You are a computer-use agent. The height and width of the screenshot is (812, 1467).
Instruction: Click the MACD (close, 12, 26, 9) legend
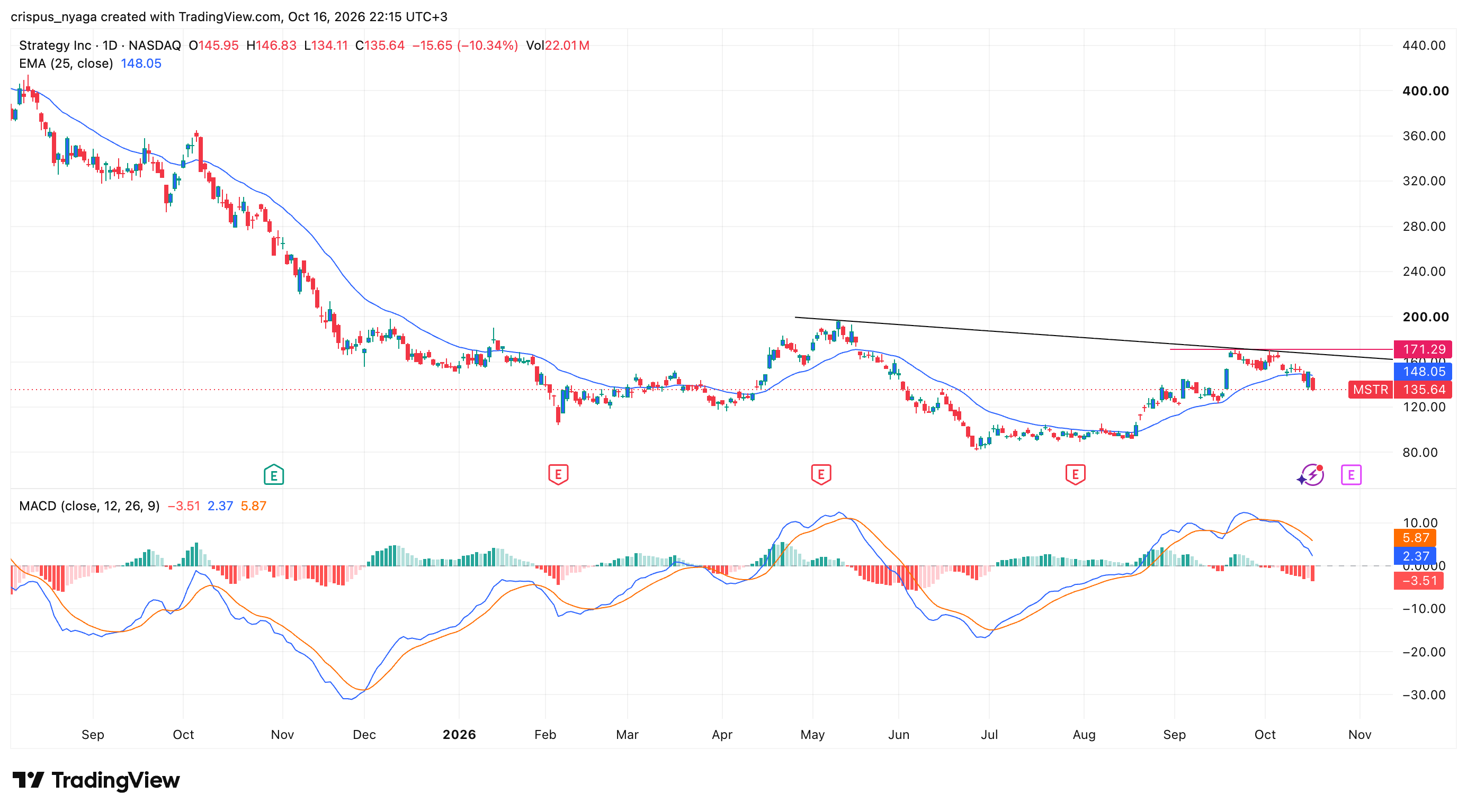[90, 506]
